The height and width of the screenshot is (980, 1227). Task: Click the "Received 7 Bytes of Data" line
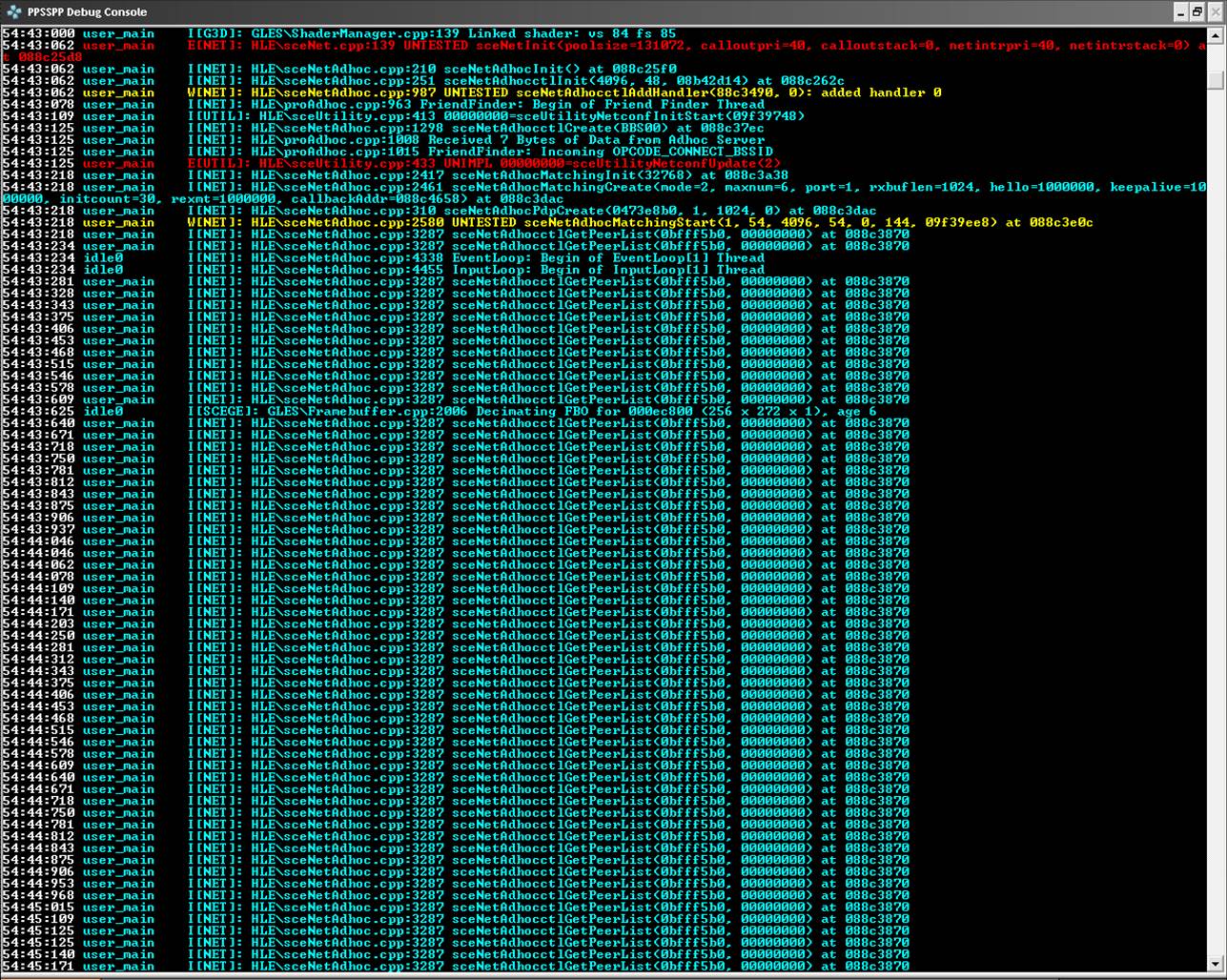[x=477, y=139]
